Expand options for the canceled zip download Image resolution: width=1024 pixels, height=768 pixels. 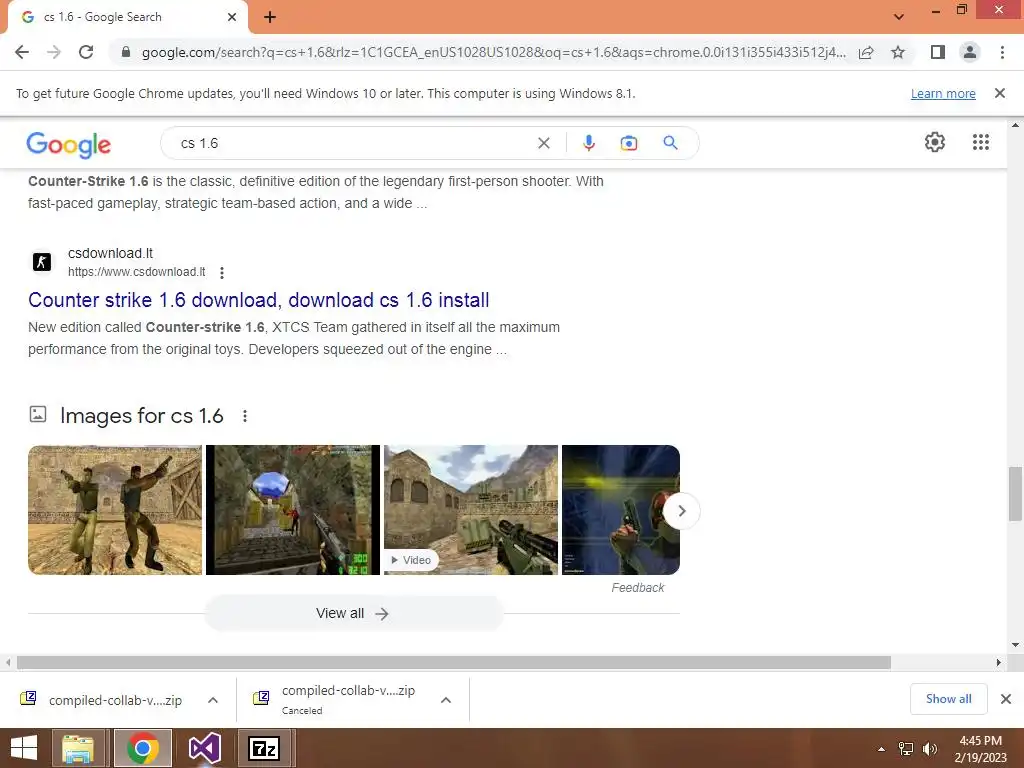(446, 700)
